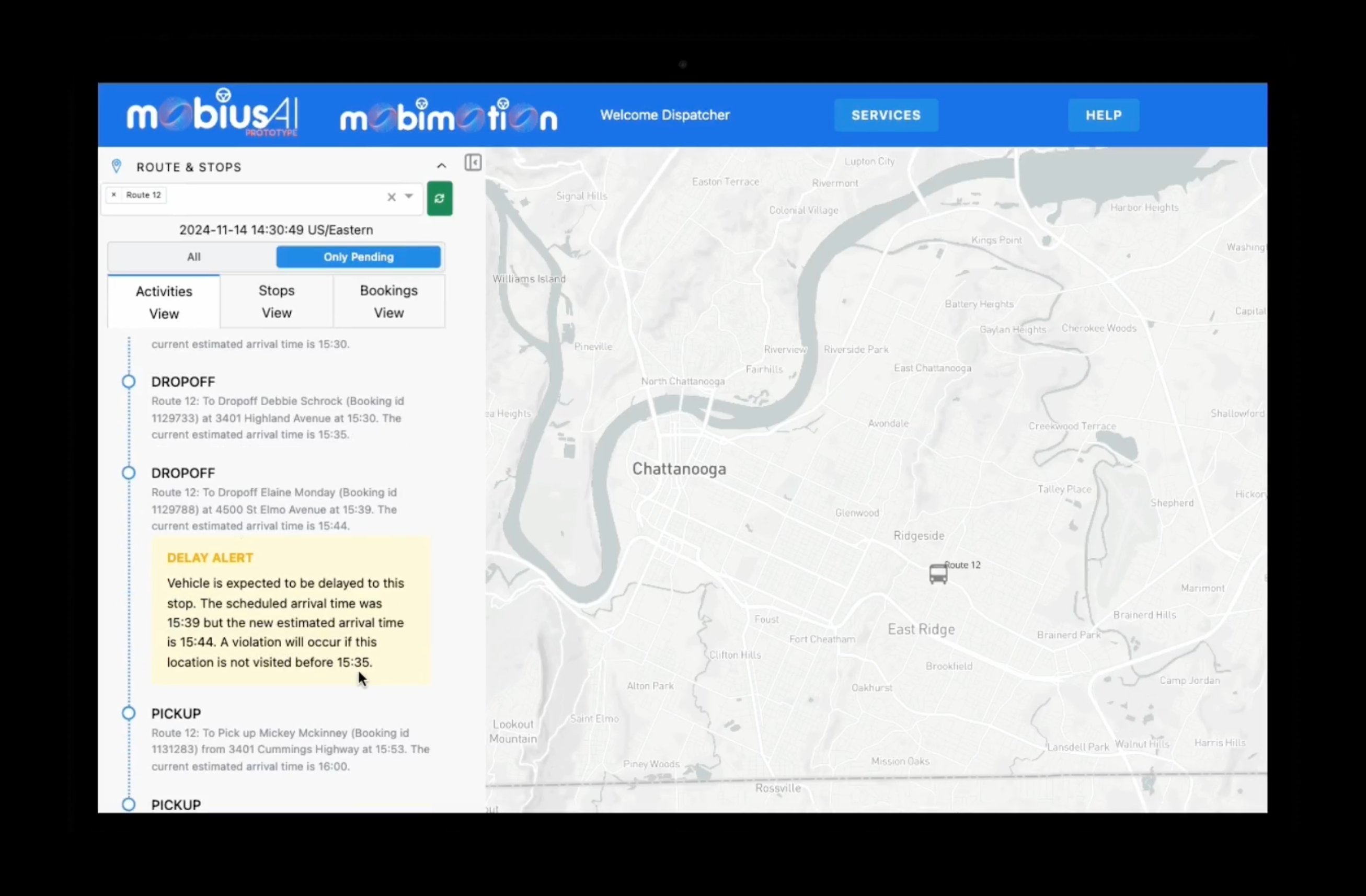Click the North Chattanooga map label
Viewport: 1366px width, 896px height.
(x=683, y=381)
